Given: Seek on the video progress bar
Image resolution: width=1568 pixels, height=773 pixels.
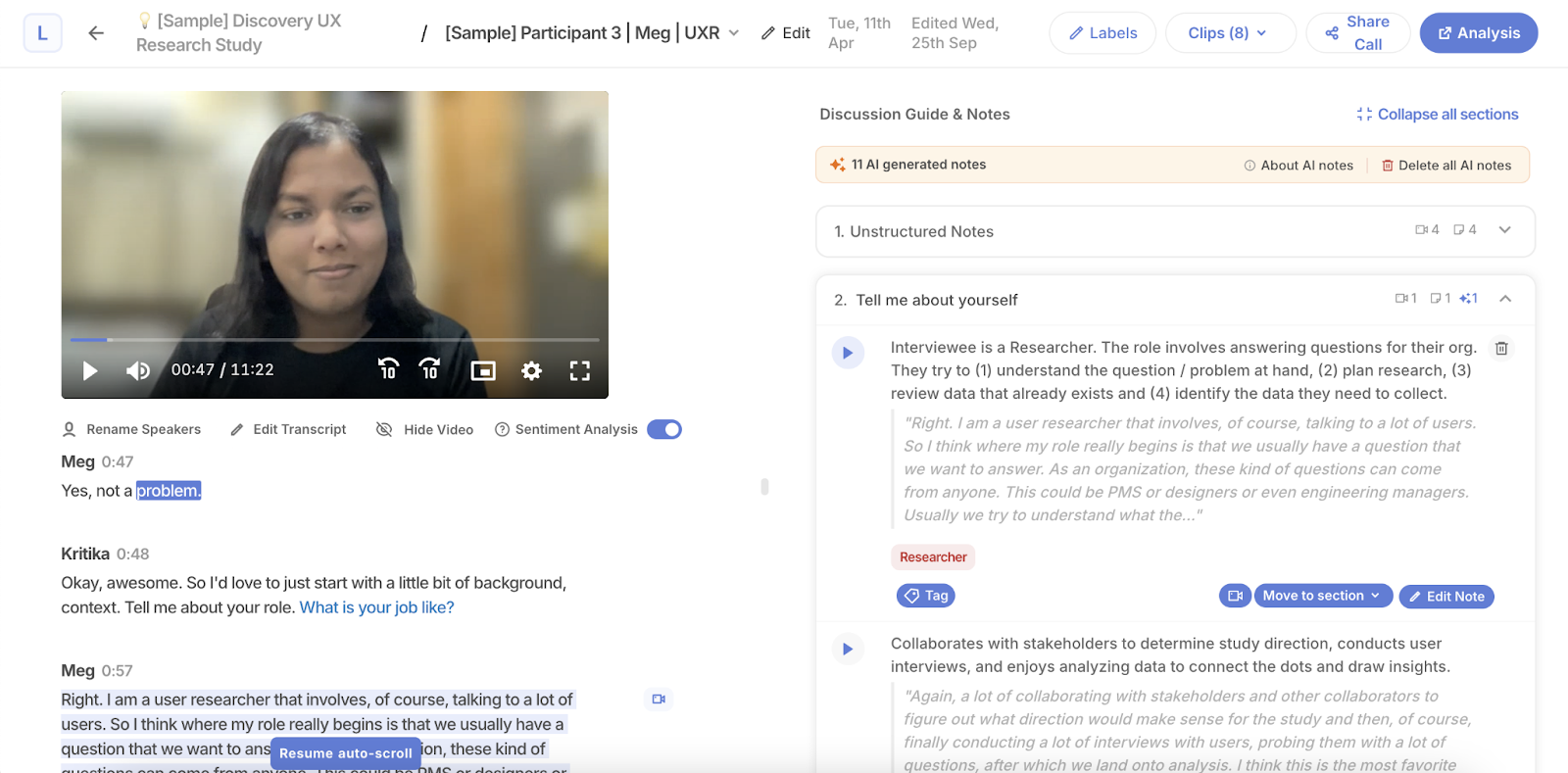Looking at the screenshot, I should click(334, 340).
